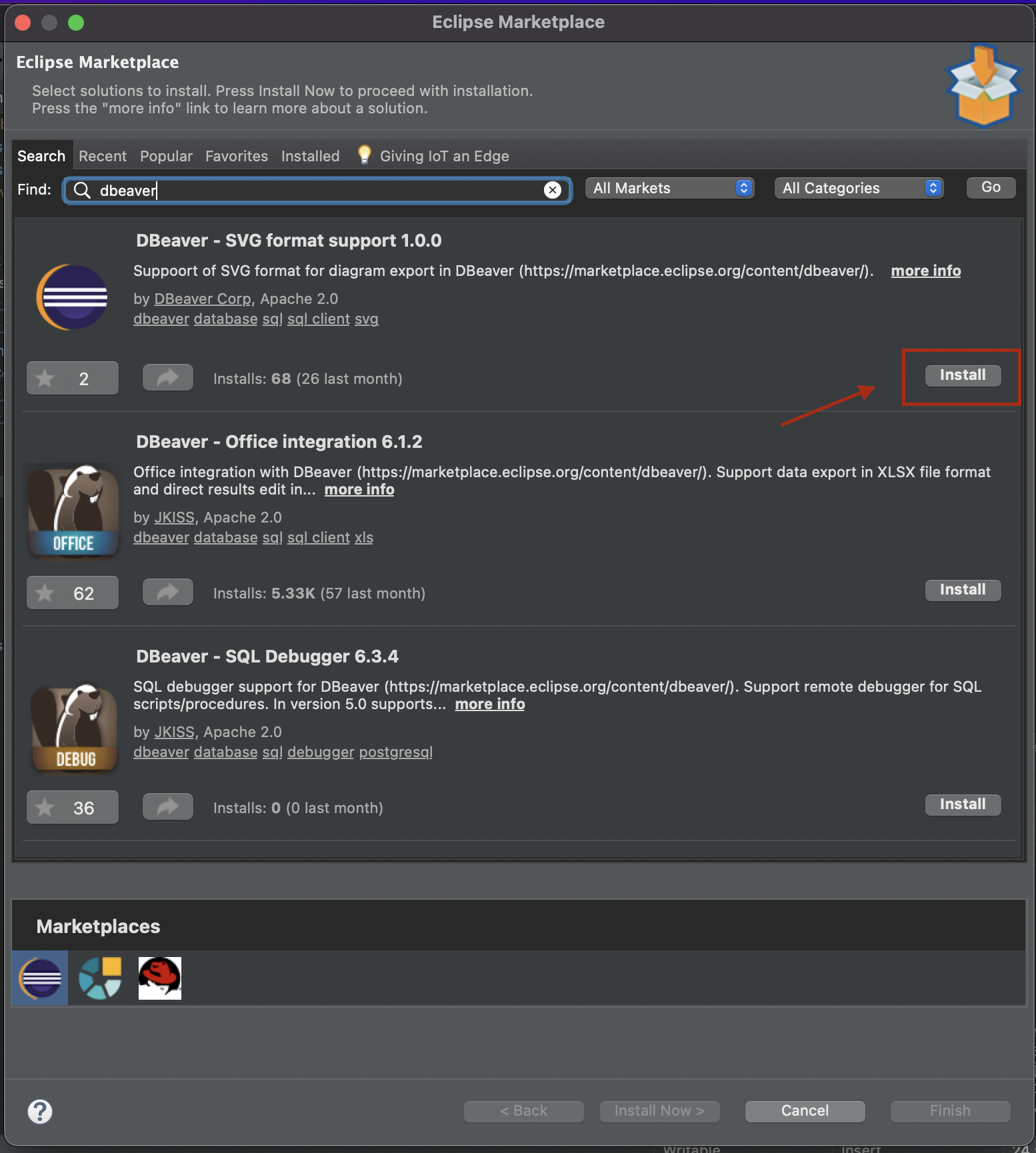
Task: Click the xls tag link
Action: coord(364,538)
